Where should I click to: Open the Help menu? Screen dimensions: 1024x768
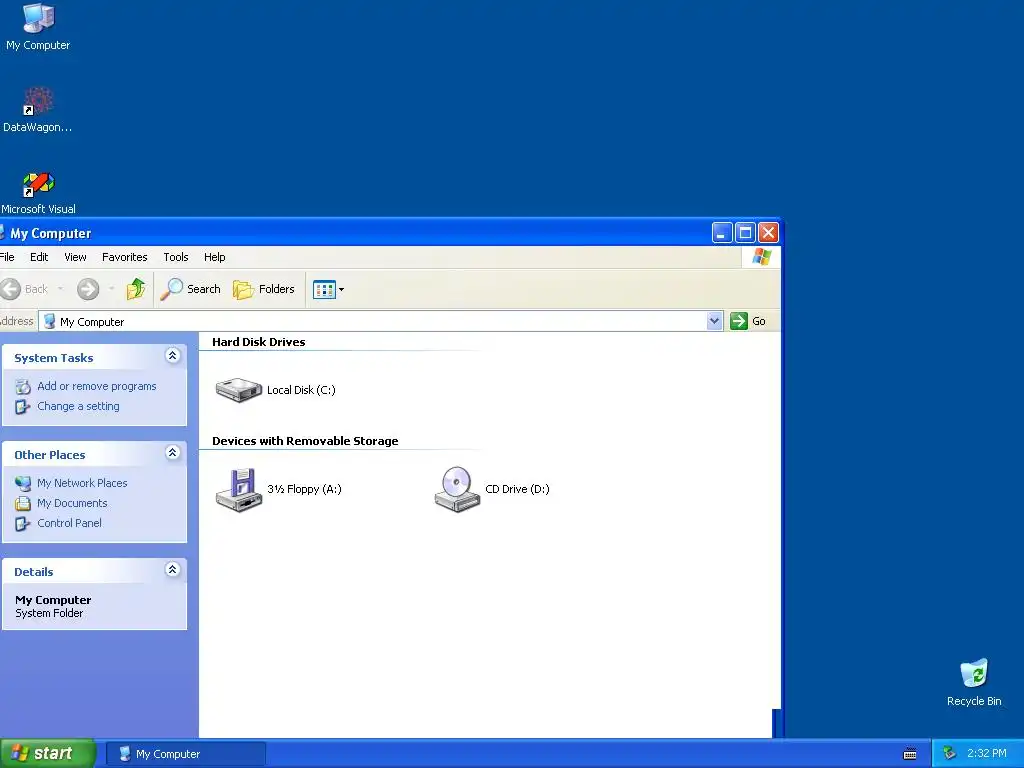click(214, 257)
